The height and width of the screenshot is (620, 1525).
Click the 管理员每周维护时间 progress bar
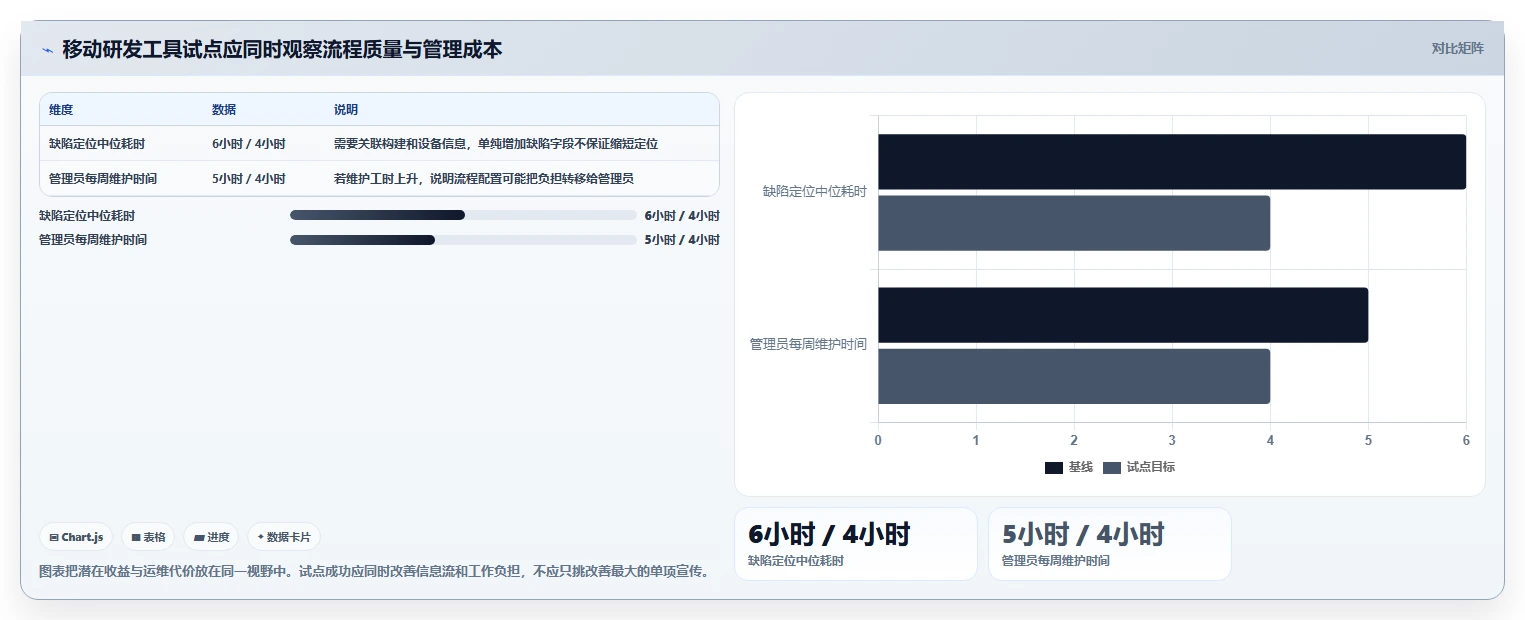coord(463,240)
